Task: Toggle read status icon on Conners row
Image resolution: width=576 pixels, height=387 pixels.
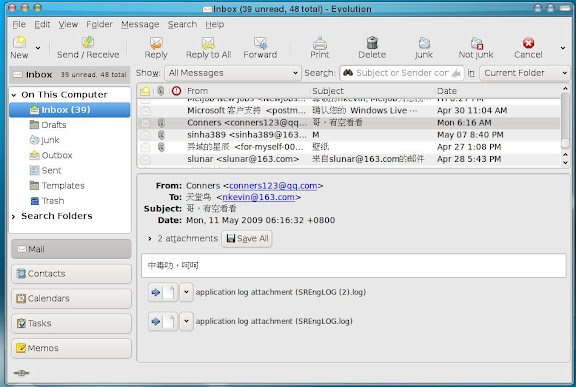Action: point(145,123)
